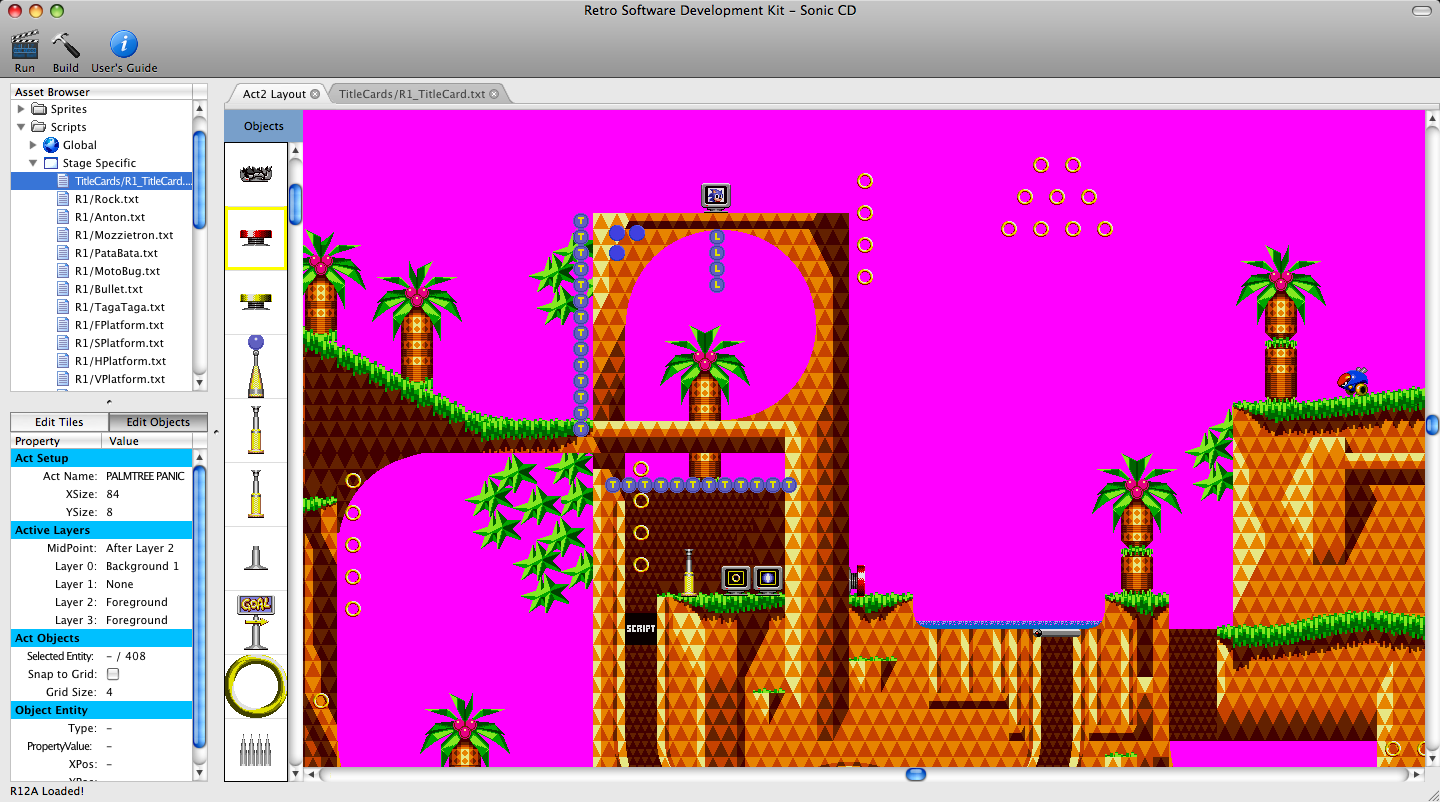Click the Global globe icon
This screenshot has height=802, width=1440.
coord(51,145)
